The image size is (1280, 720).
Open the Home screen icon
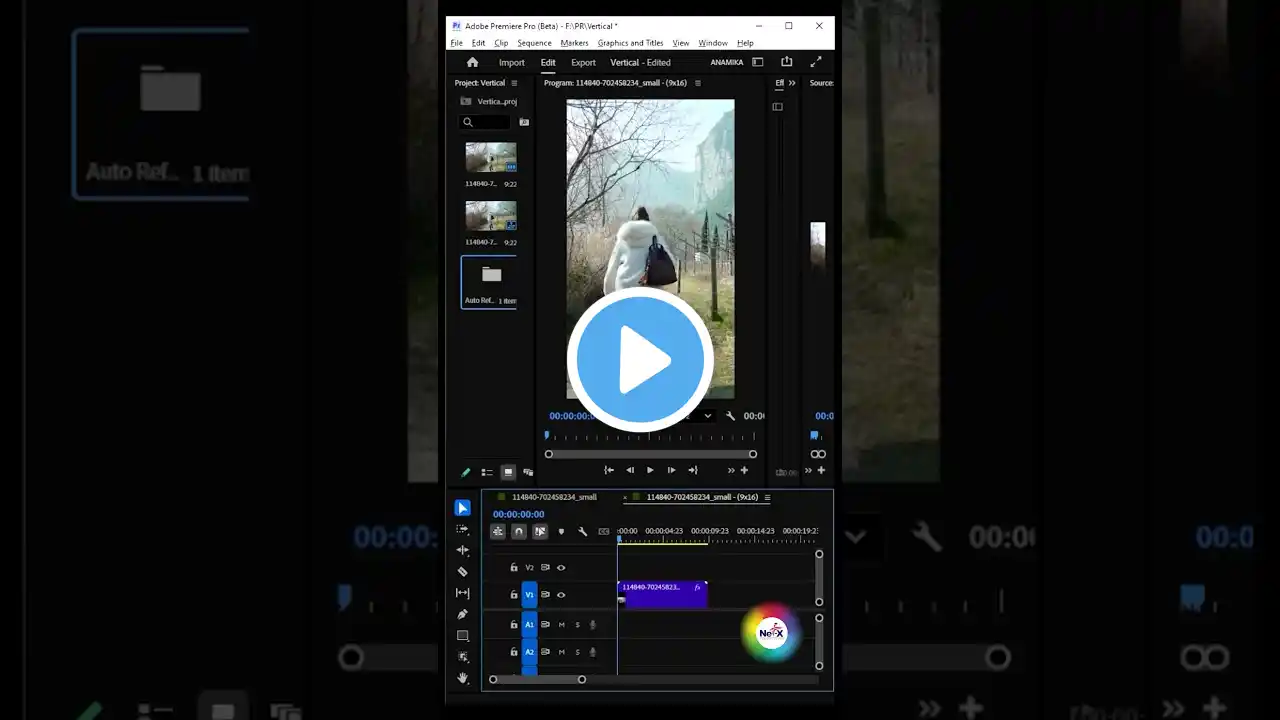click(472, 62)
